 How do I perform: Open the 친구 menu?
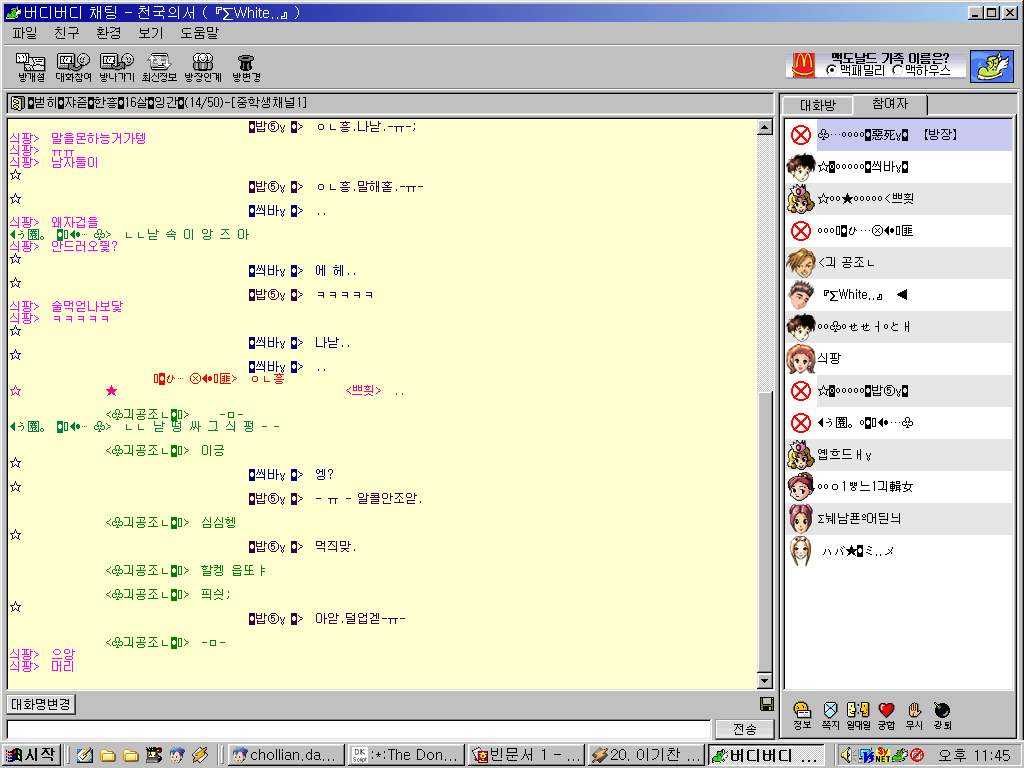66,33
